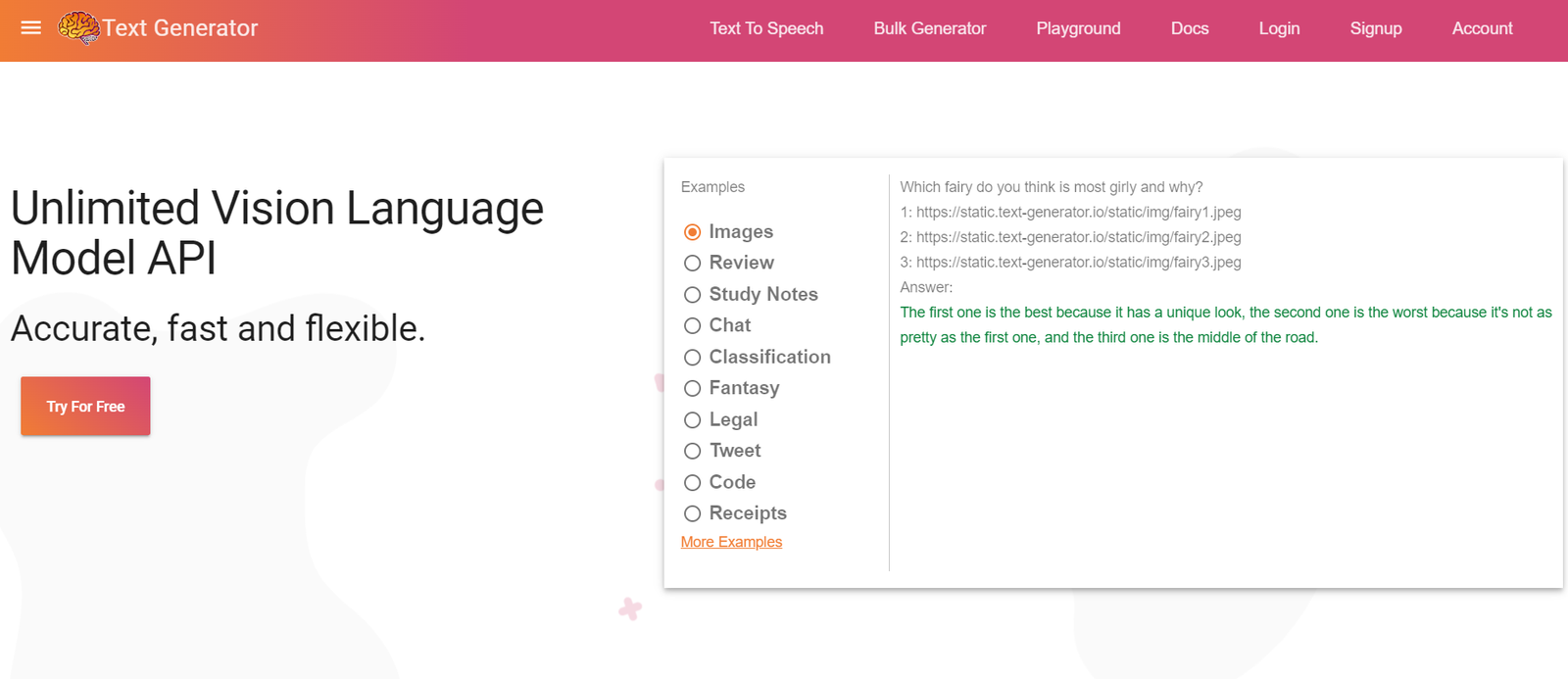
Task: Select the Chat radio option
Action: tap(693, 326)
